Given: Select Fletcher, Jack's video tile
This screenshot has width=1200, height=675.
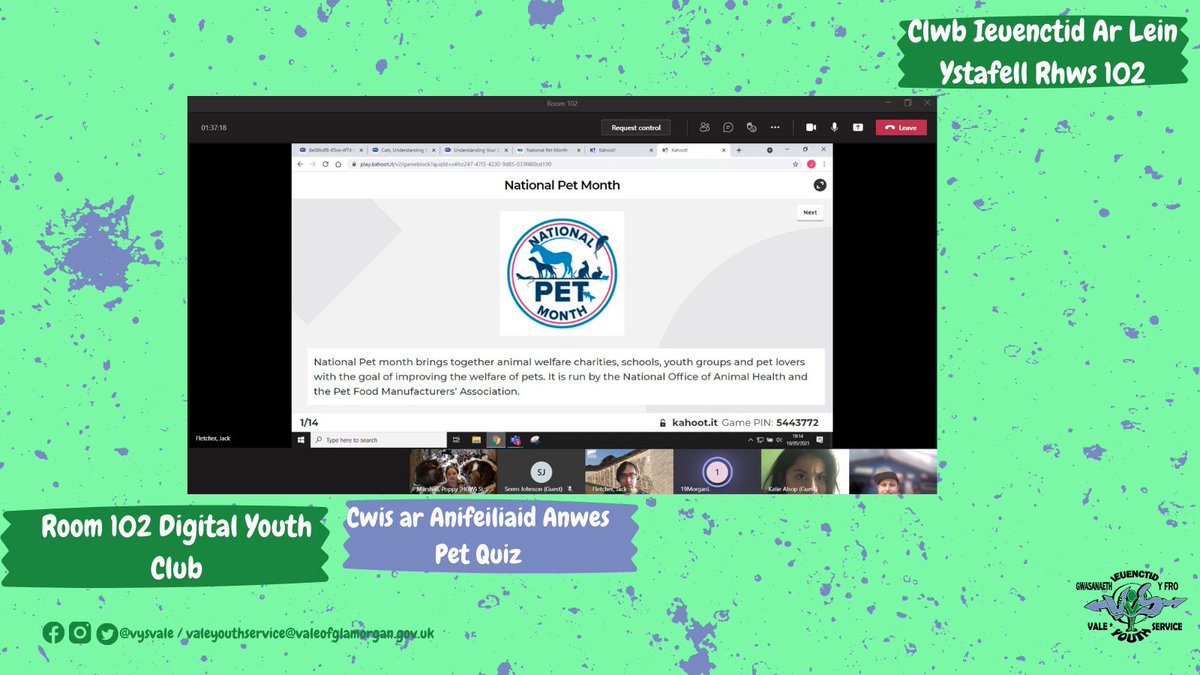Looking at the screenshot, I should coord(629,471).
